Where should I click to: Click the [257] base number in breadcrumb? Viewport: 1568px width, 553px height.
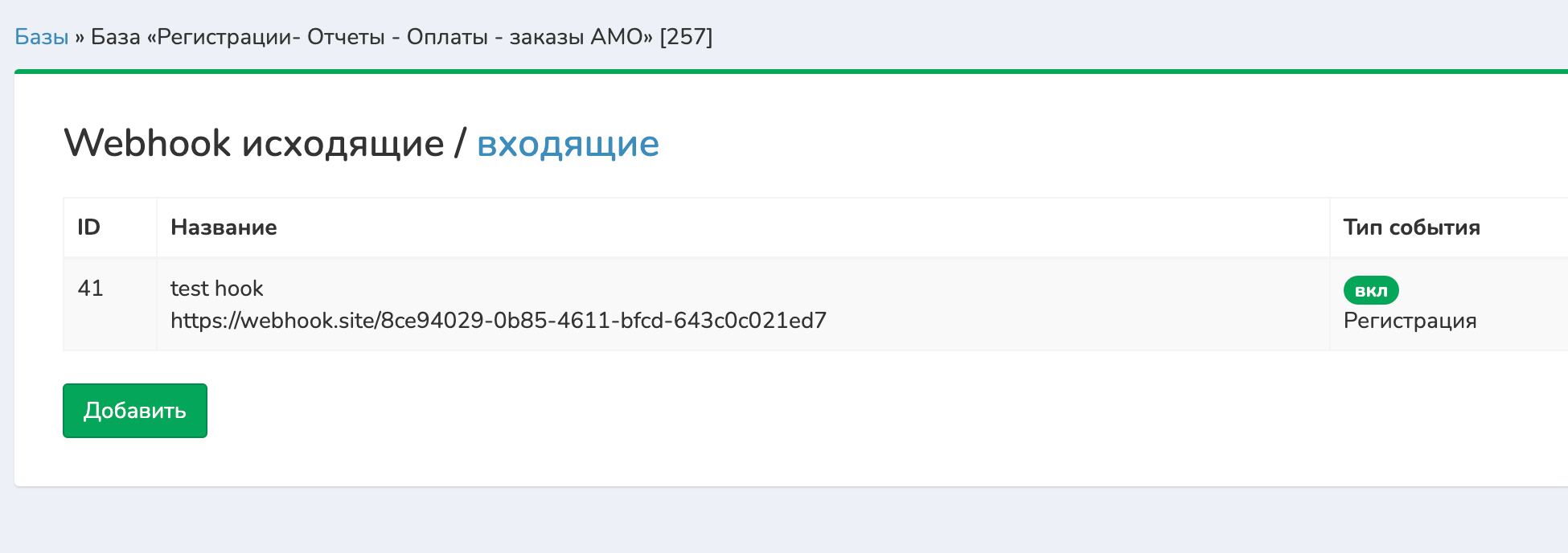click(x=686, y=37)
